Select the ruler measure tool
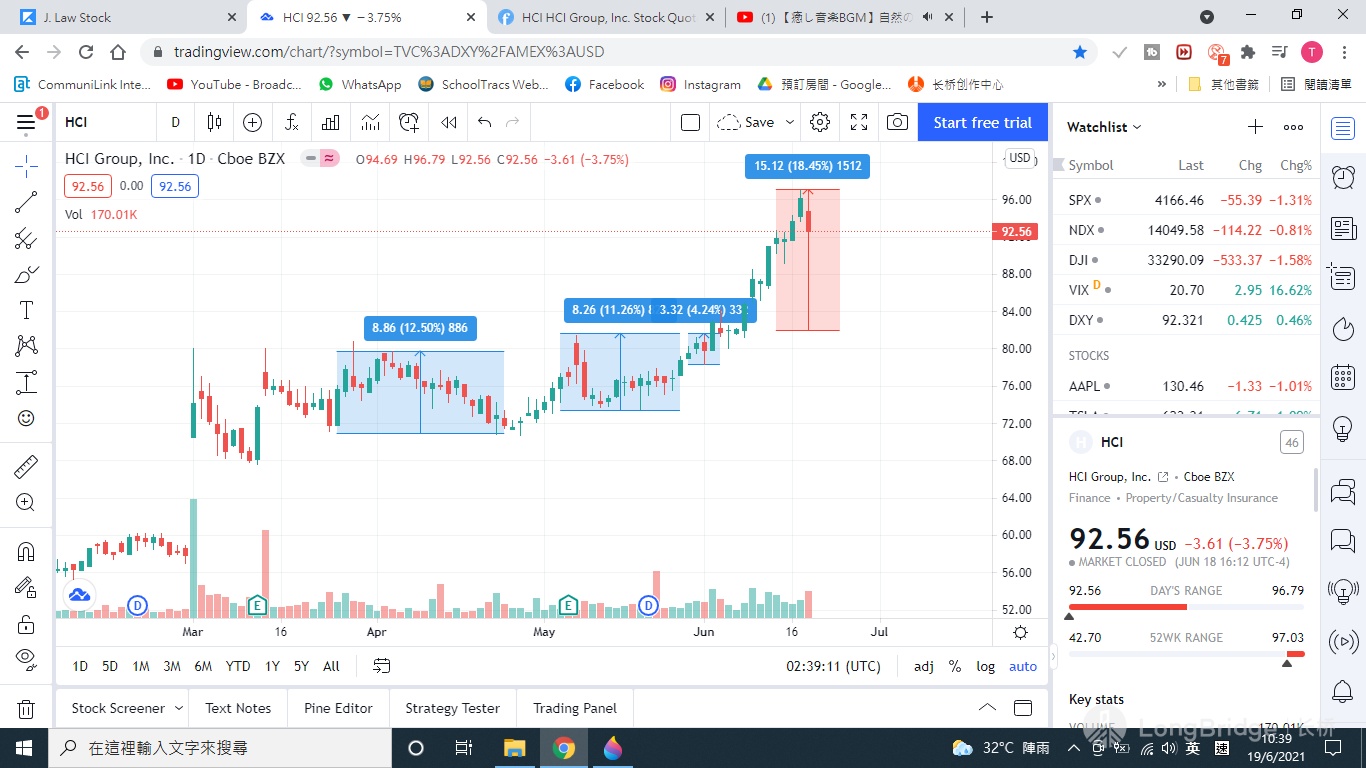Screen dimensions: 1366x768 (x=26, y=466)
